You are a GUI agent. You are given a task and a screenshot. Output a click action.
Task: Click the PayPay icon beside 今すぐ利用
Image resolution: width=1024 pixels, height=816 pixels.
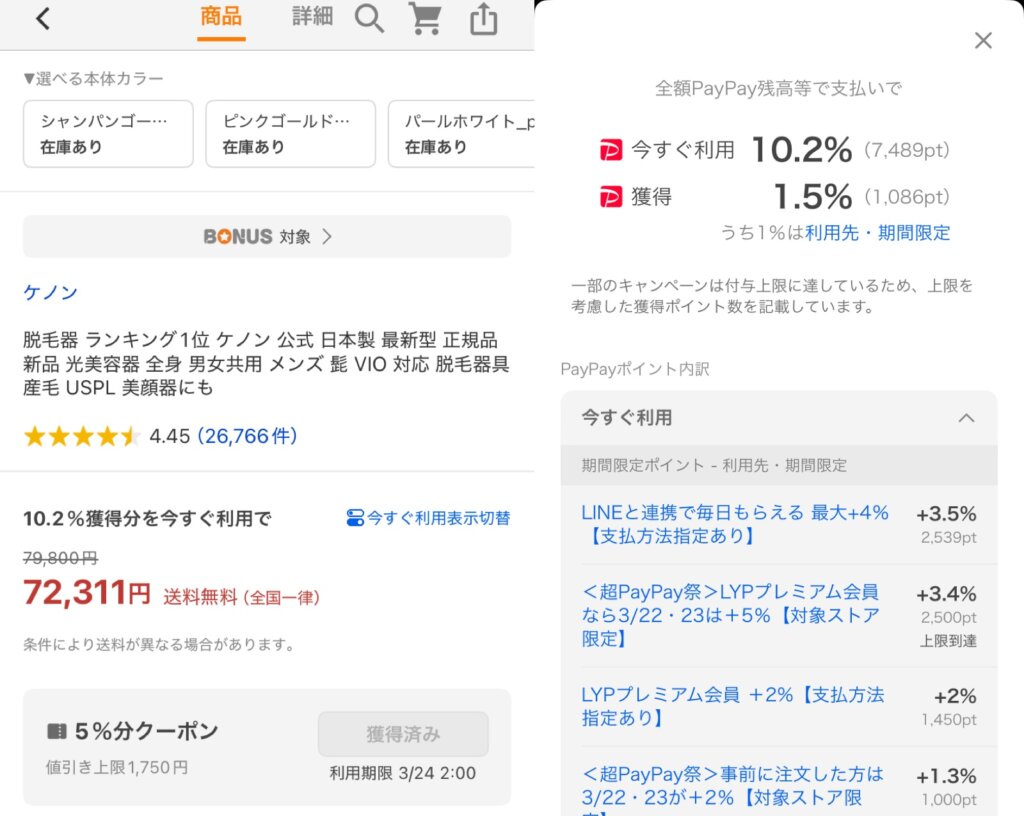point(611,150)
